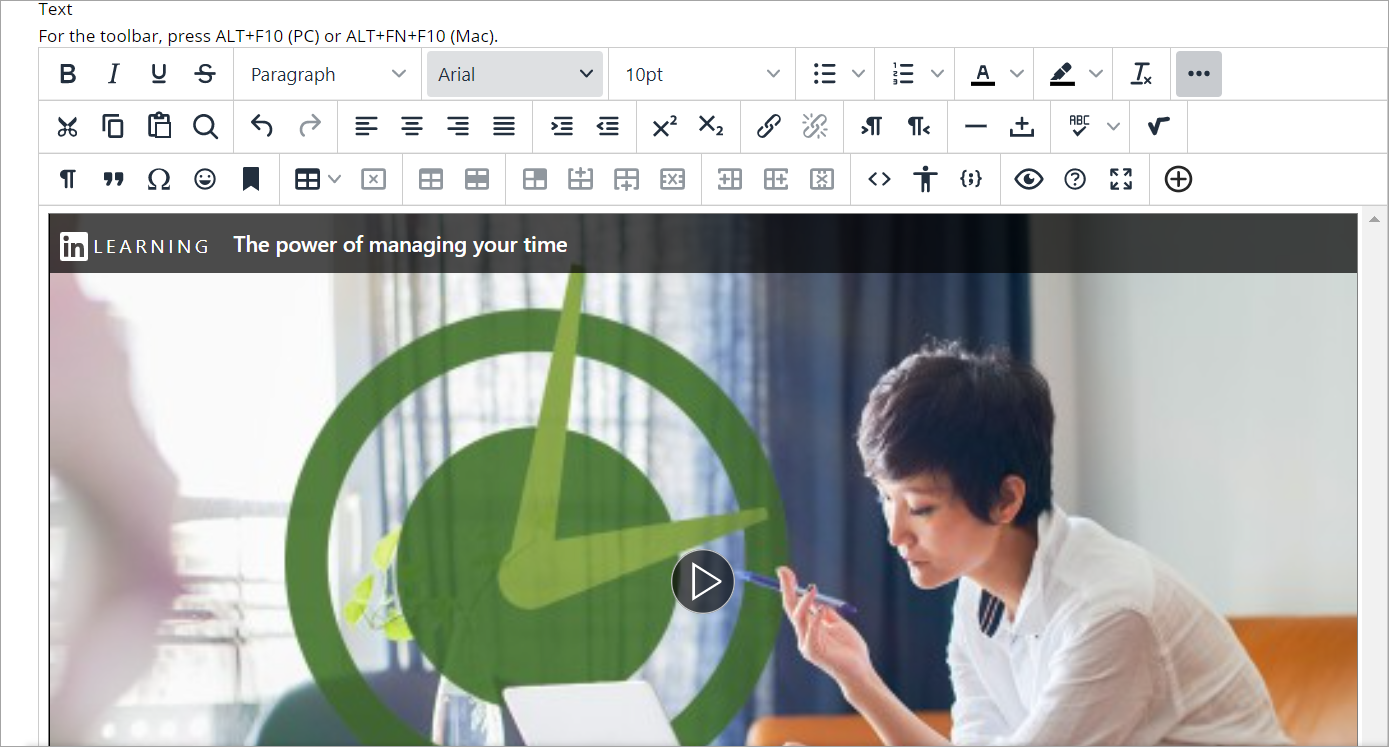Open table row properties
The image size is (1389, 747).
pos(476,179)
